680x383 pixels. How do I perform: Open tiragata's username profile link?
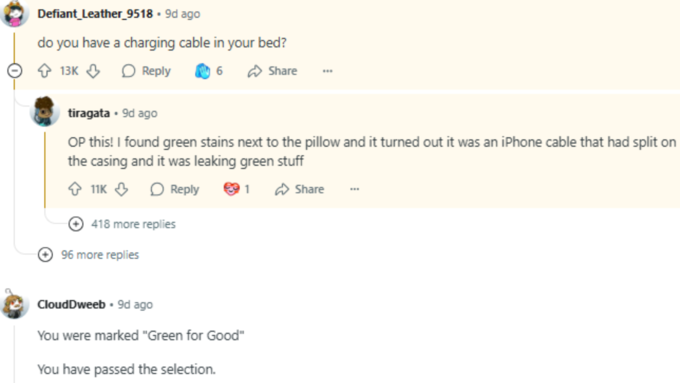(x=89, y=113)
